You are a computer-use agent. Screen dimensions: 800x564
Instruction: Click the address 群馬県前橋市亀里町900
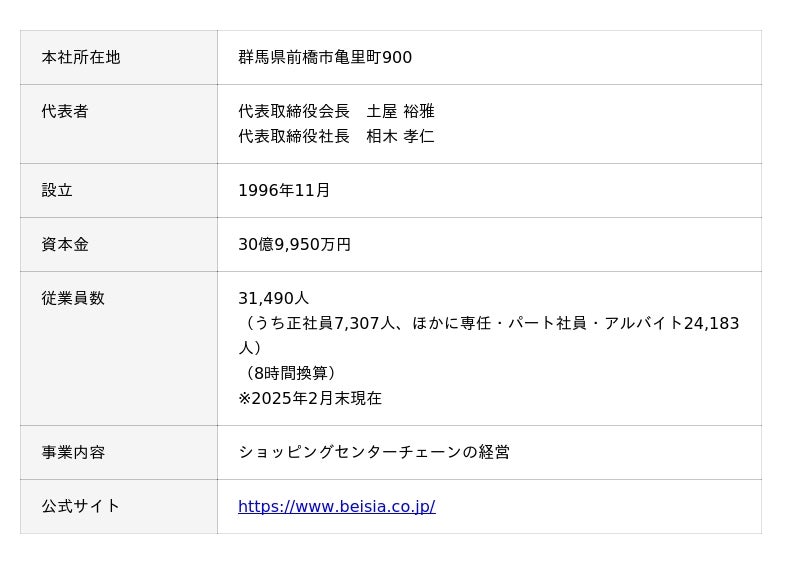click(325, 57)
